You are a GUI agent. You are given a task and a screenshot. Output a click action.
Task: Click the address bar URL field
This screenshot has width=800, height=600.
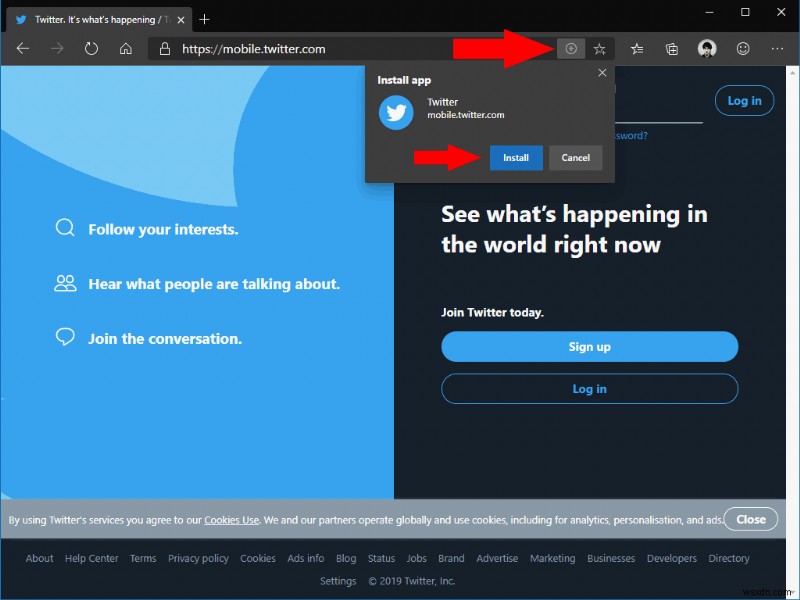(300, 48)
